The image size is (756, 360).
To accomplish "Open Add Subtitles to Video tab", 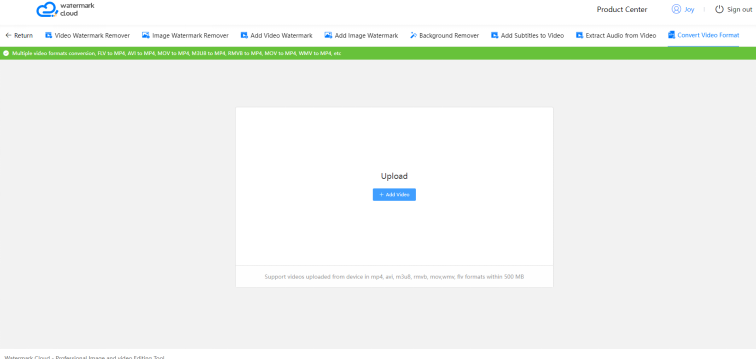I will (x=527, y=35).
